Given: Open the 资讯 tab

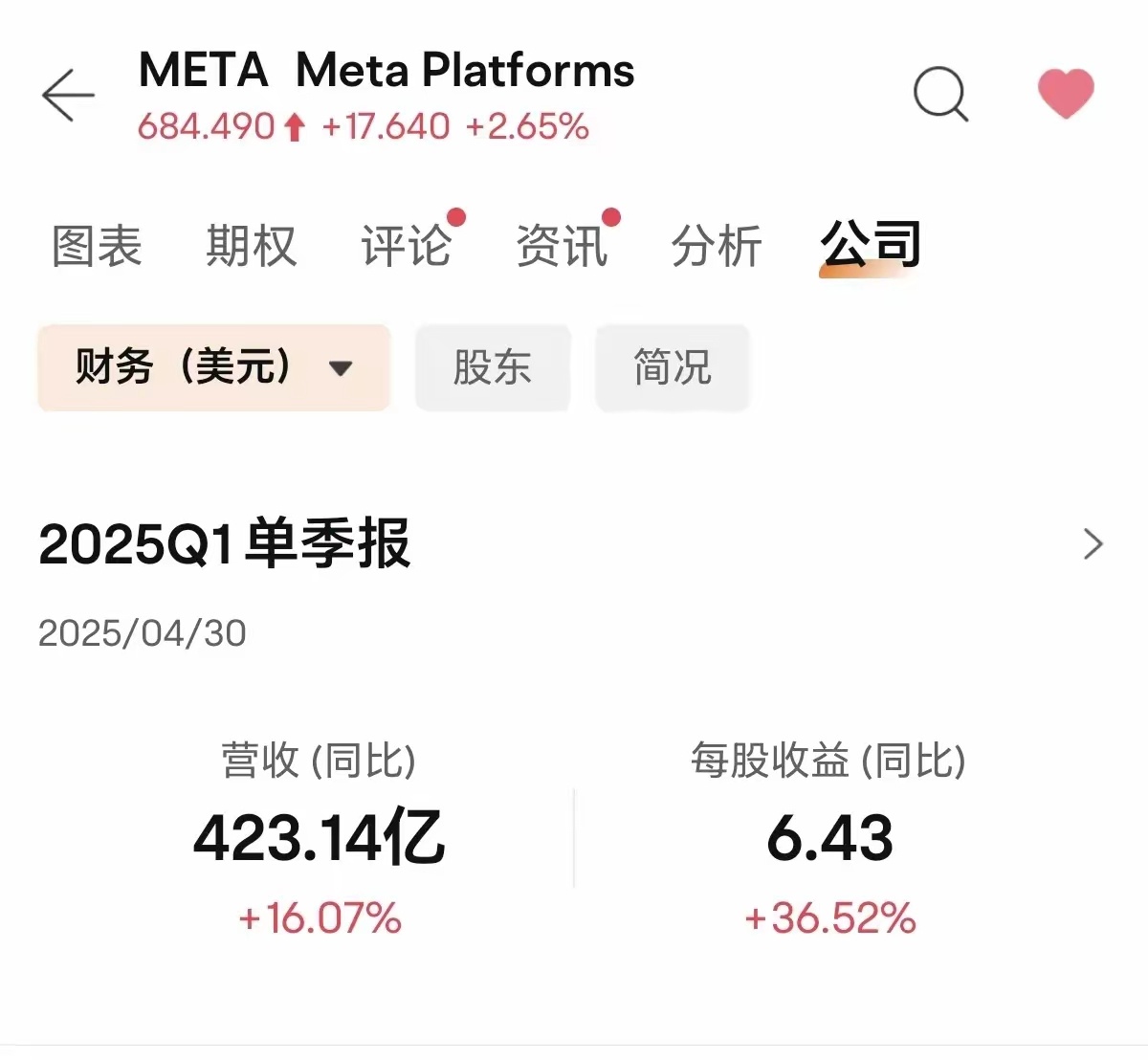Looking at the screenshot, I should [562, 246].
